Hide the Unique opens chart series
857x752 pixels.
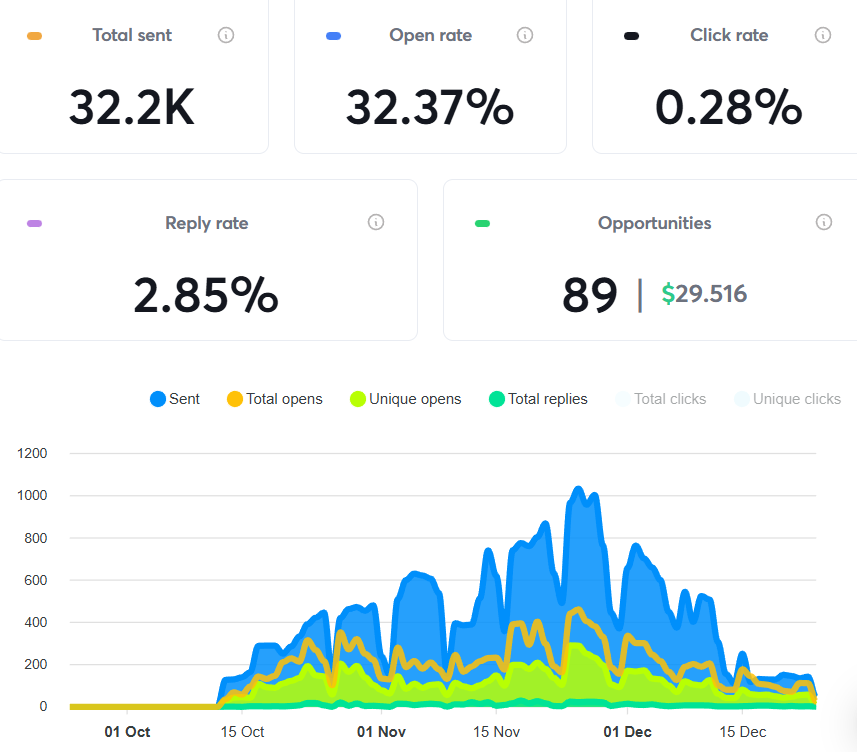pos(405,399)
